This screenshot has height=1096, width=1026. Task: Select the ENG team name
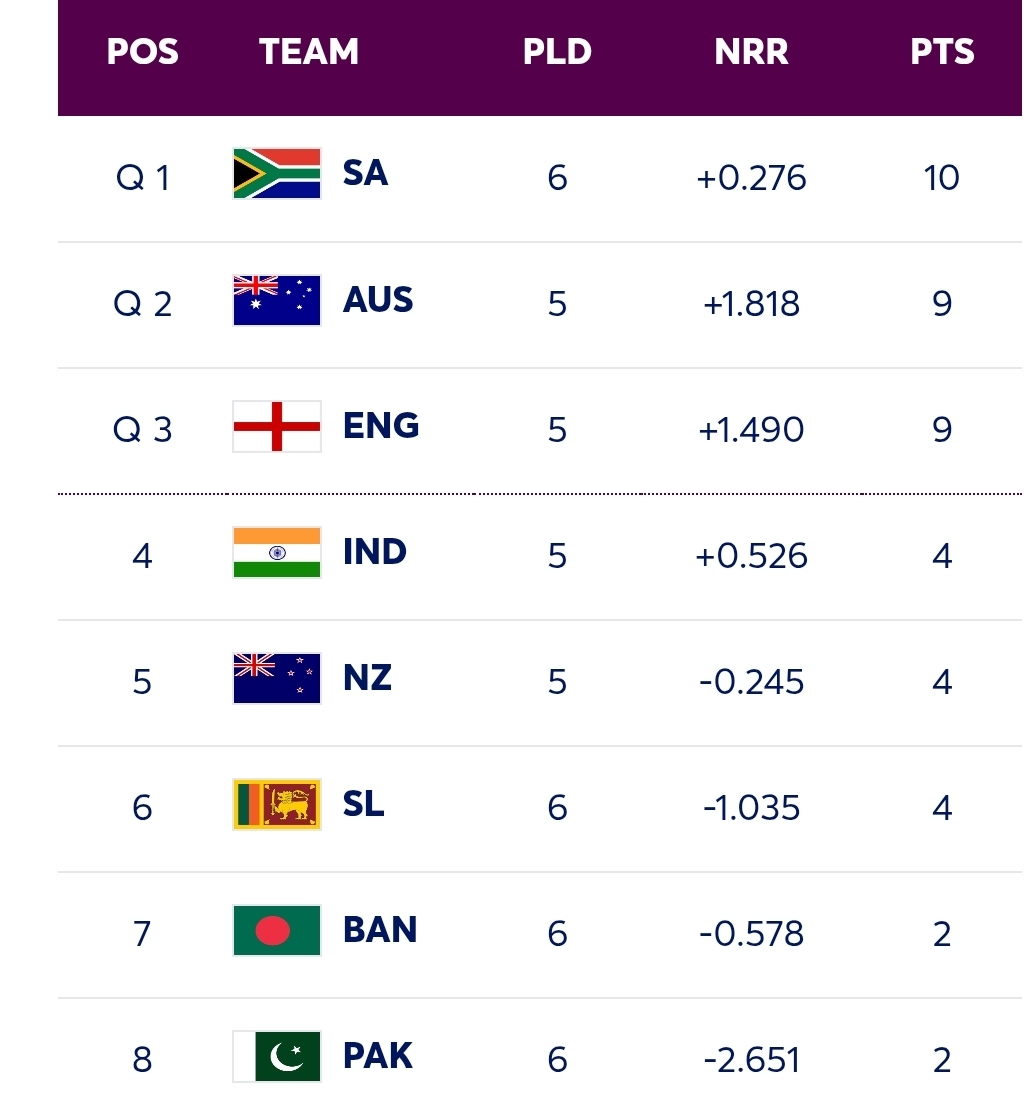pos(380,426)
